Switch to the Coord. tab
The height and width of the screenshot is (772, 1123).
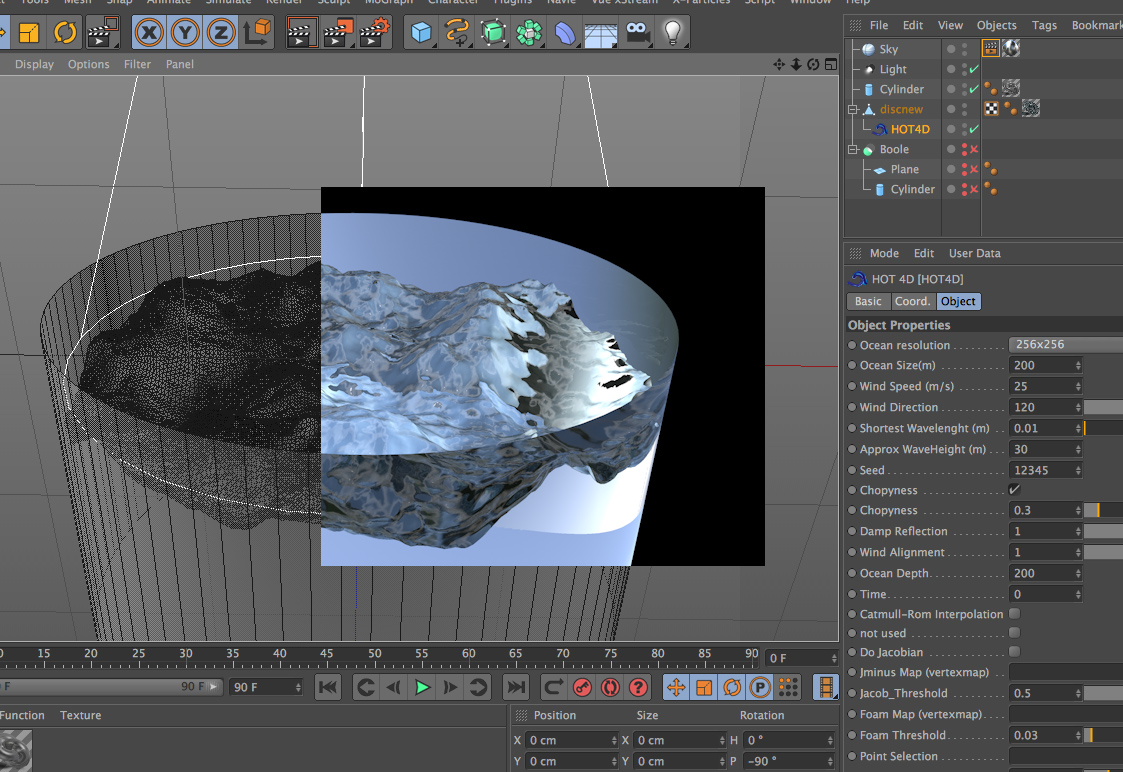coord(912,301)
